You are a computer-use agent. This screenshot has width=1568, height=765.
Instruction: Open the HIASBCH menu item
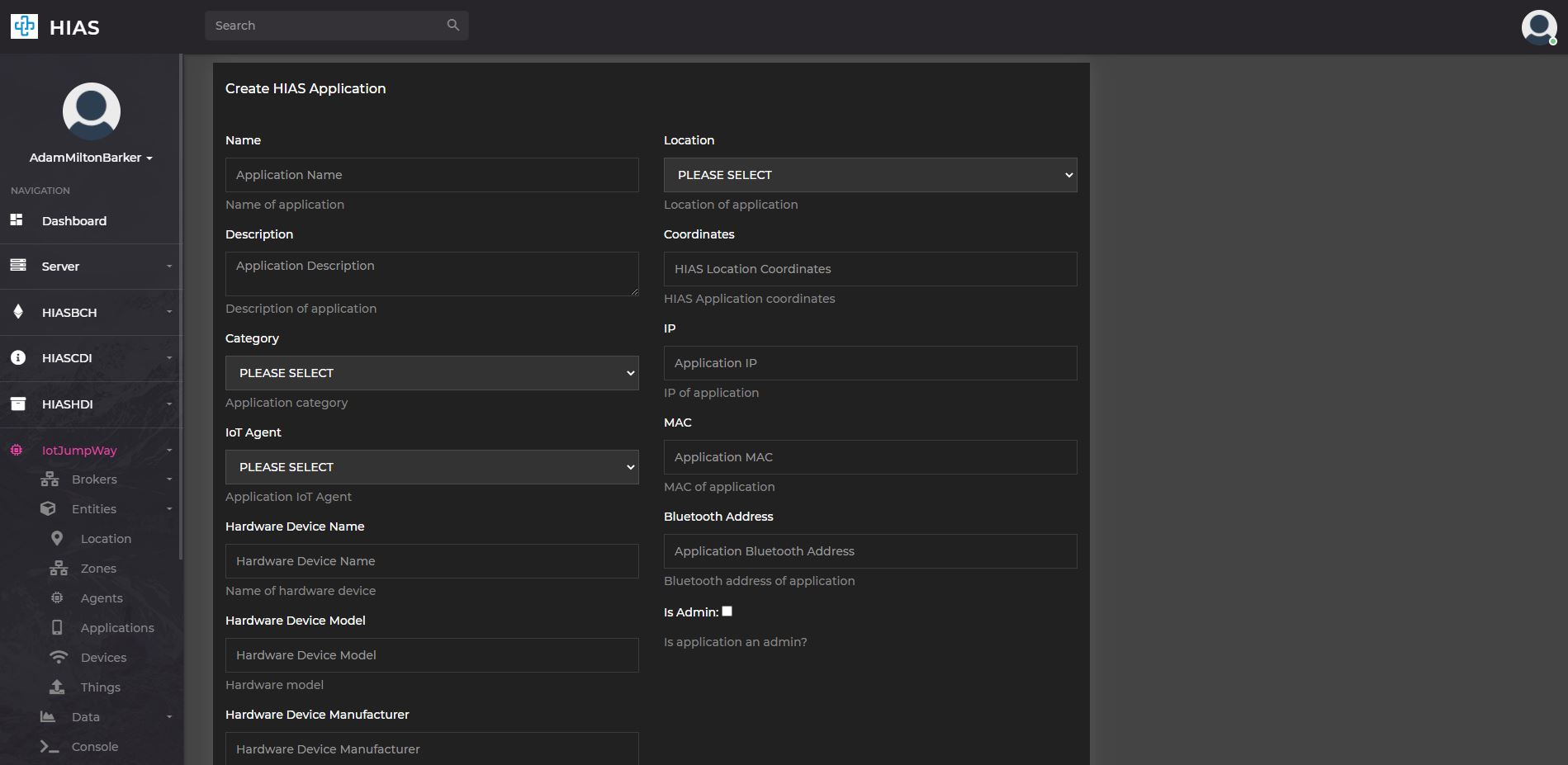pyautogui.click(x=69, y=313)
